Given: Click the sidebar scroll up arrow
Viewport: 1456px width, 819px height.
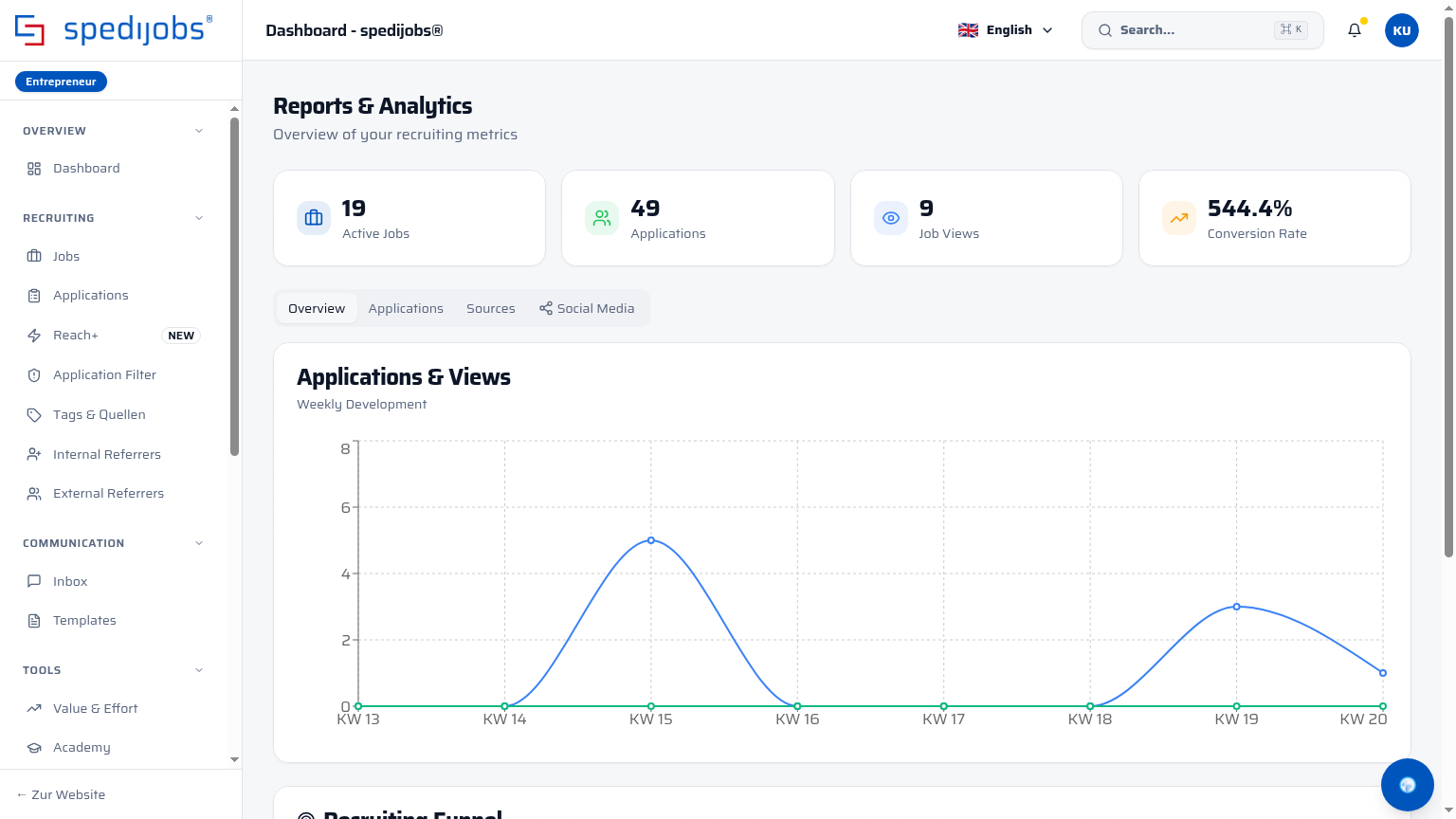Looking at the screenshot, I should point(234,109).
